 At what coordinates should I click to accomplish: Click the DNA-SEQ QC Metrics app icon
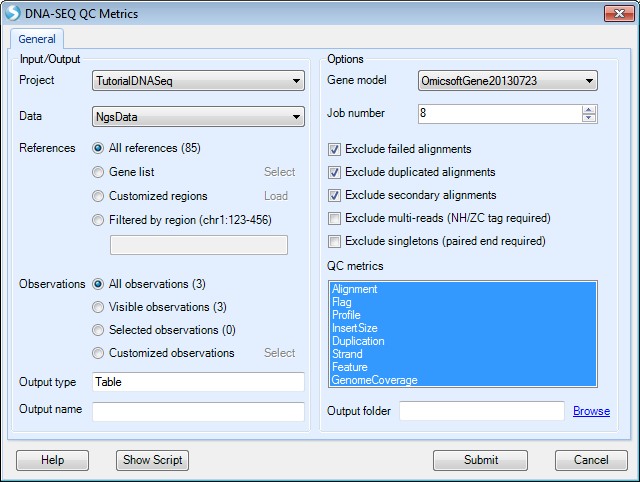coord(13,13)
